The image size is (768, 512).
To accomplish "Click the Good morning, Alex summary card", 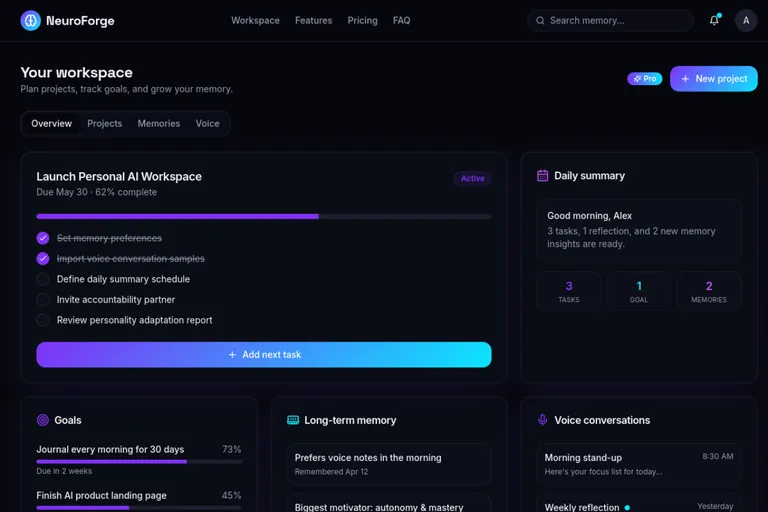I will (x=639, y=230).
